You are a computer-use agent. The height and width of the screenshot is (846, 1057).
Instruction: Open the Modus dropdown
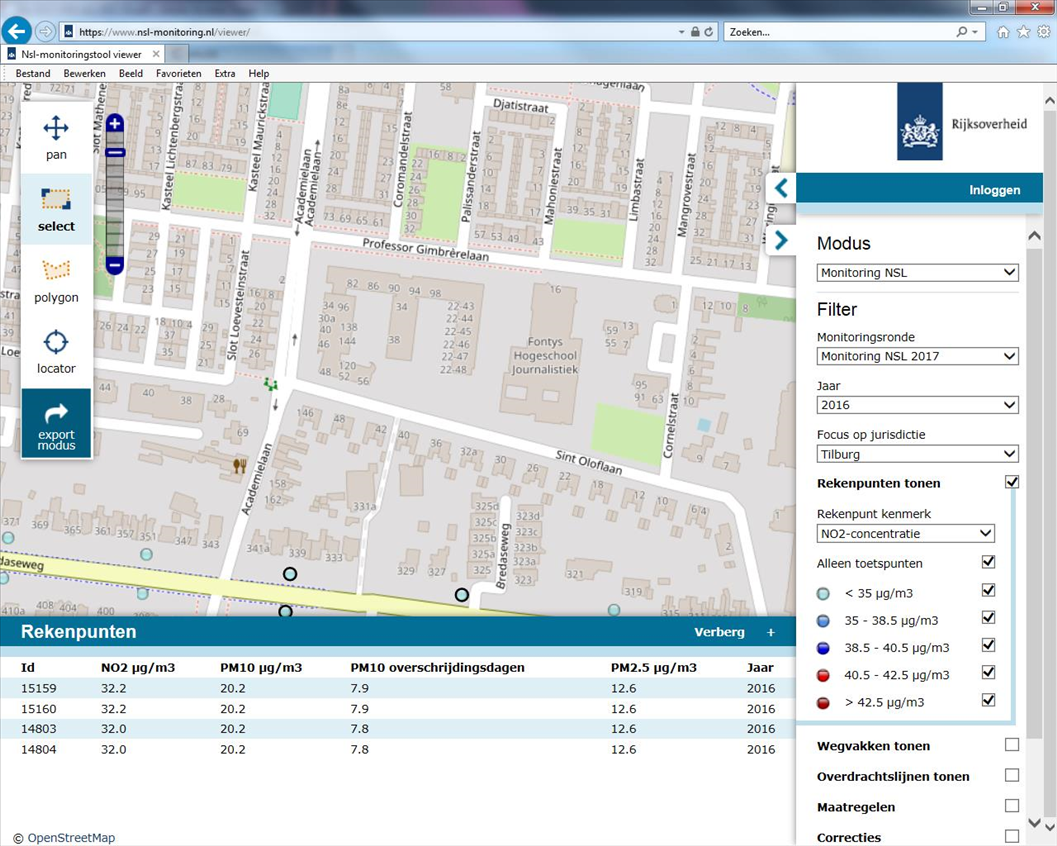coord(917,273)
